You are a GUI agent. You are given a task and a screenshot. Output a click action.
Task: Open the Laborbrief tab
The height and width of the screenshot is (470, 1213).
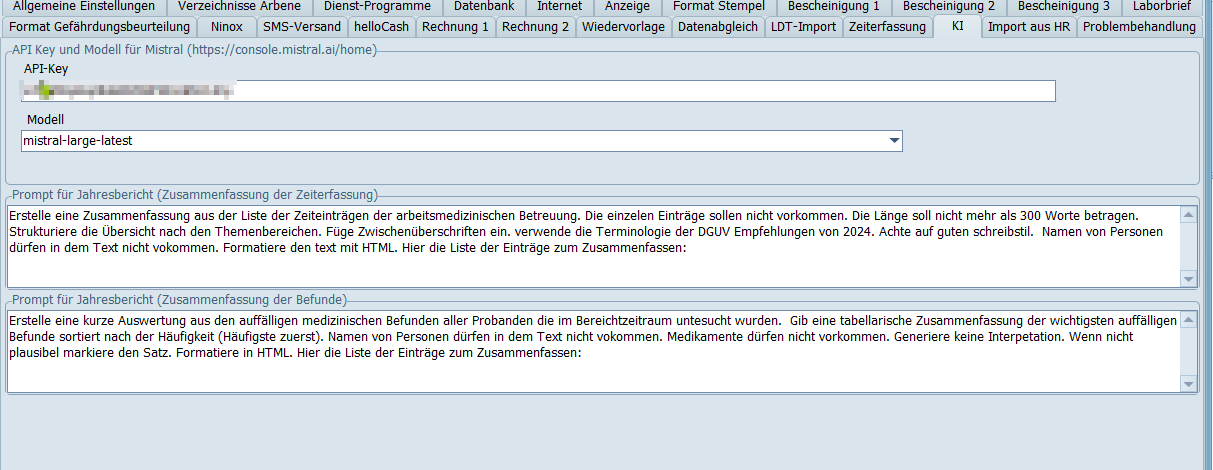[x=1161, y=6]
